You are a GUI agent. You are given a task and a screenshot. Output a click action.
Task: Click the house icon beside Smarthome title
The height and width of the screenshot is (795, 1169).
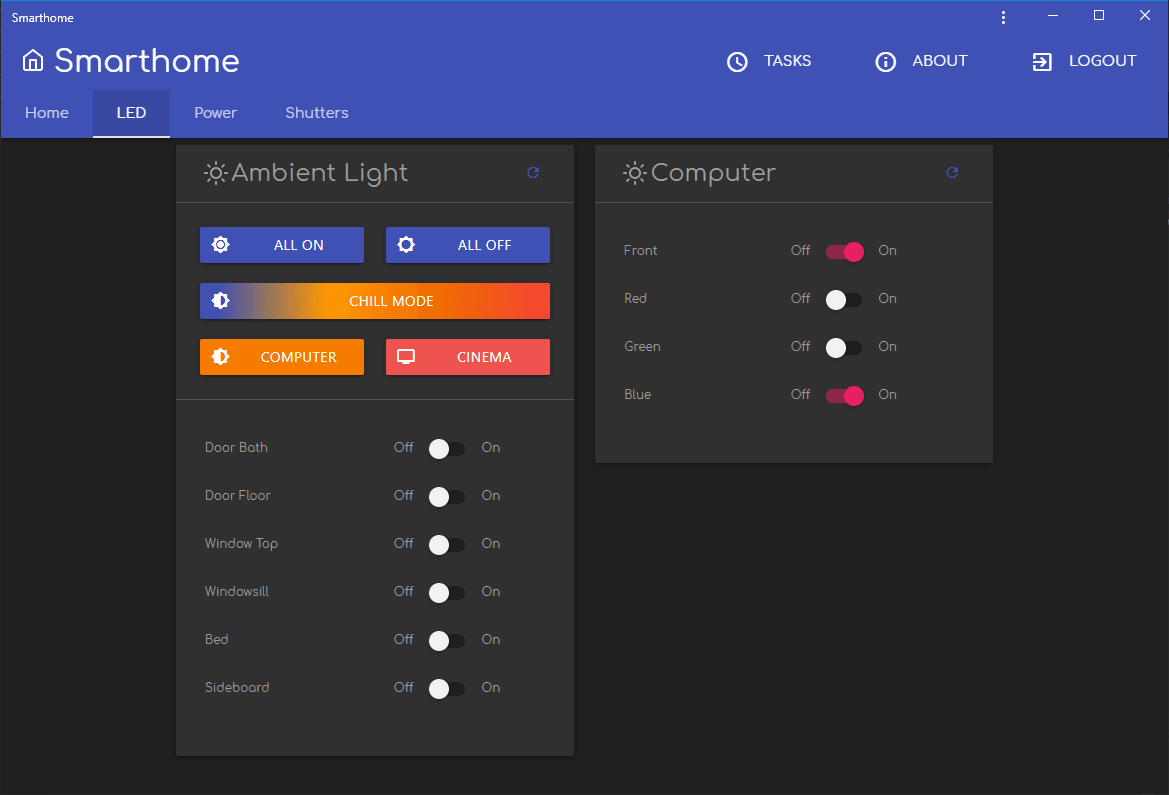click(x=33, y=60)
